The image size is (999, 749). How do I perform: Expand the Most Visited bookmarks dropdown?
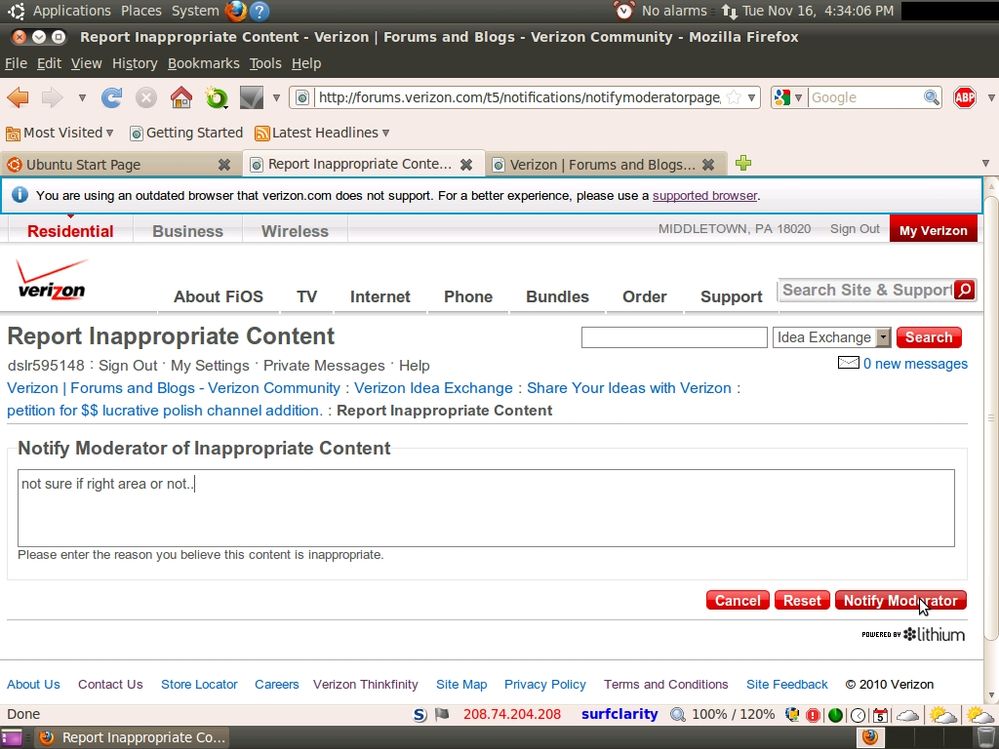(110, 132)
